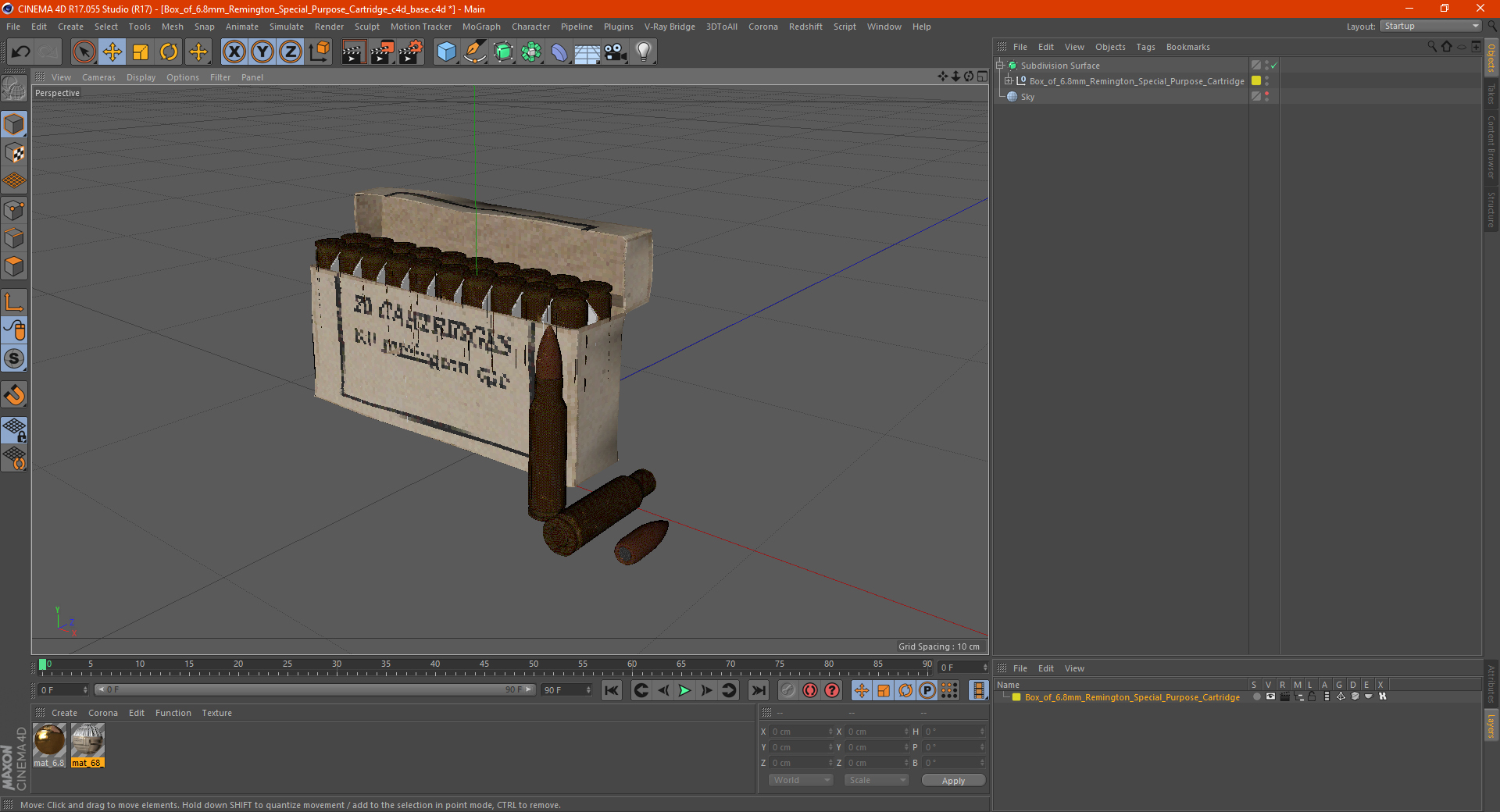
Task: Toggle Z axis lock
Action: pyautogui.click(x=291, y=52)
